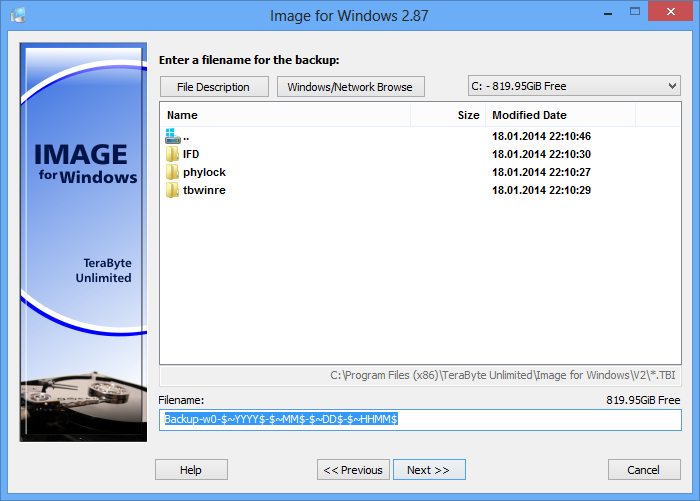Click the phylock folder icon

point(172,172)
